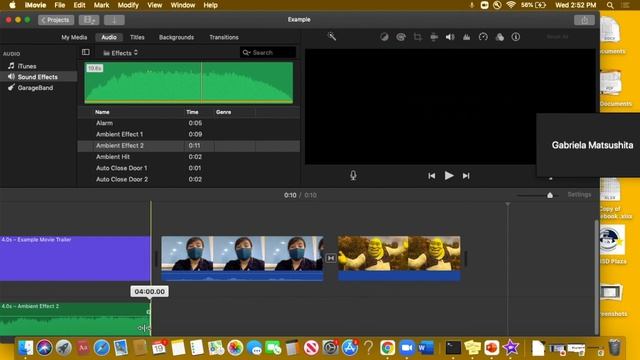Toggle the audio sidebar visibility
Screen dimensions: 640x360
[x=86, y=52]
